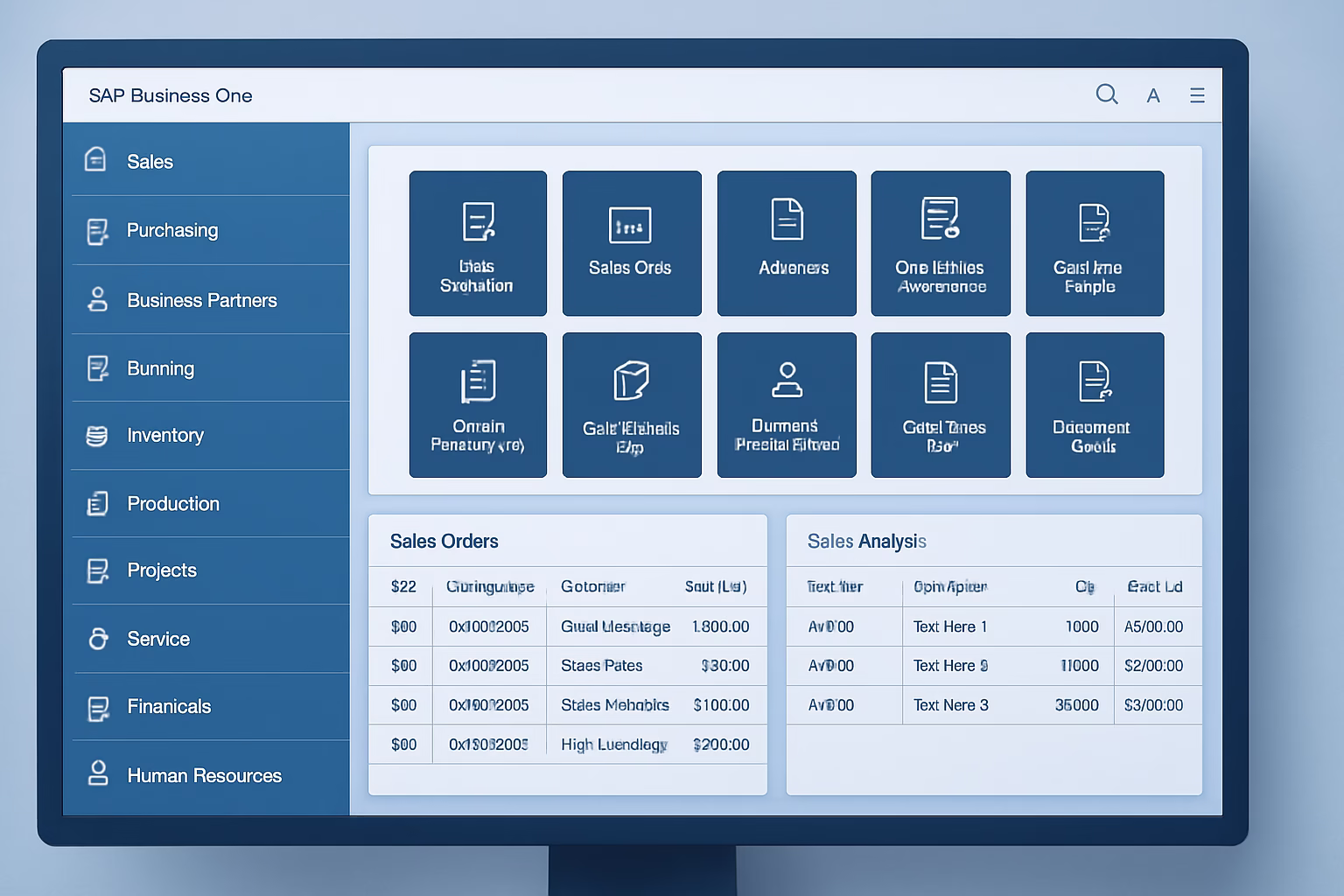Click the Sales Analysis panel title
This screenshot has width=1344, height=896.
867,541
